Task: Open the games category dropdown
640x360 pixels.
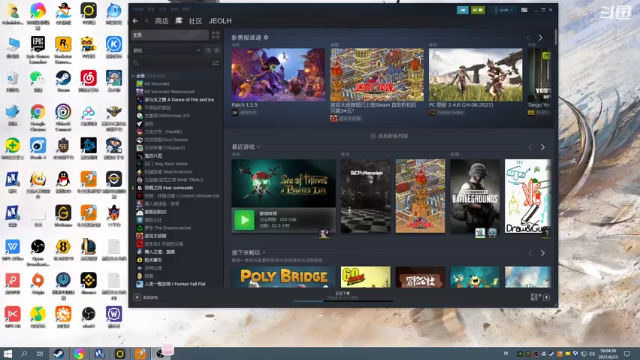Action: 167,50
